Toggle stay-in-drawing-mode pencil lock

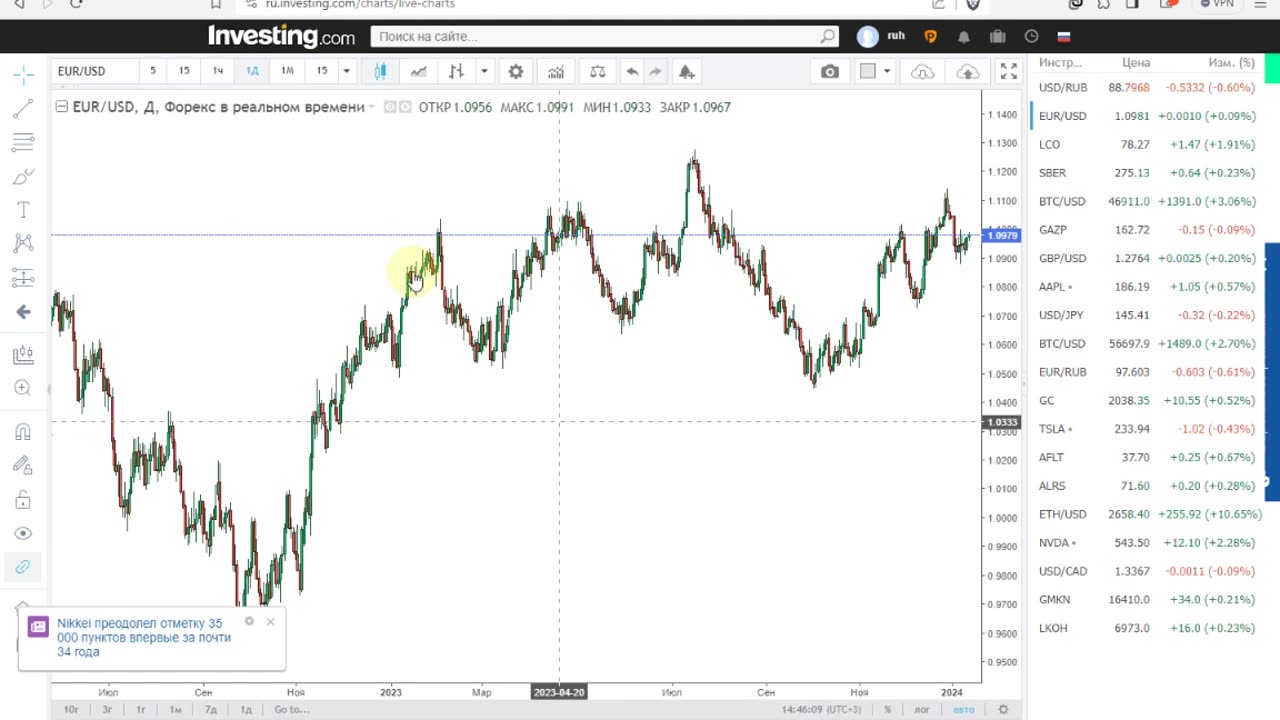(23, 466)
